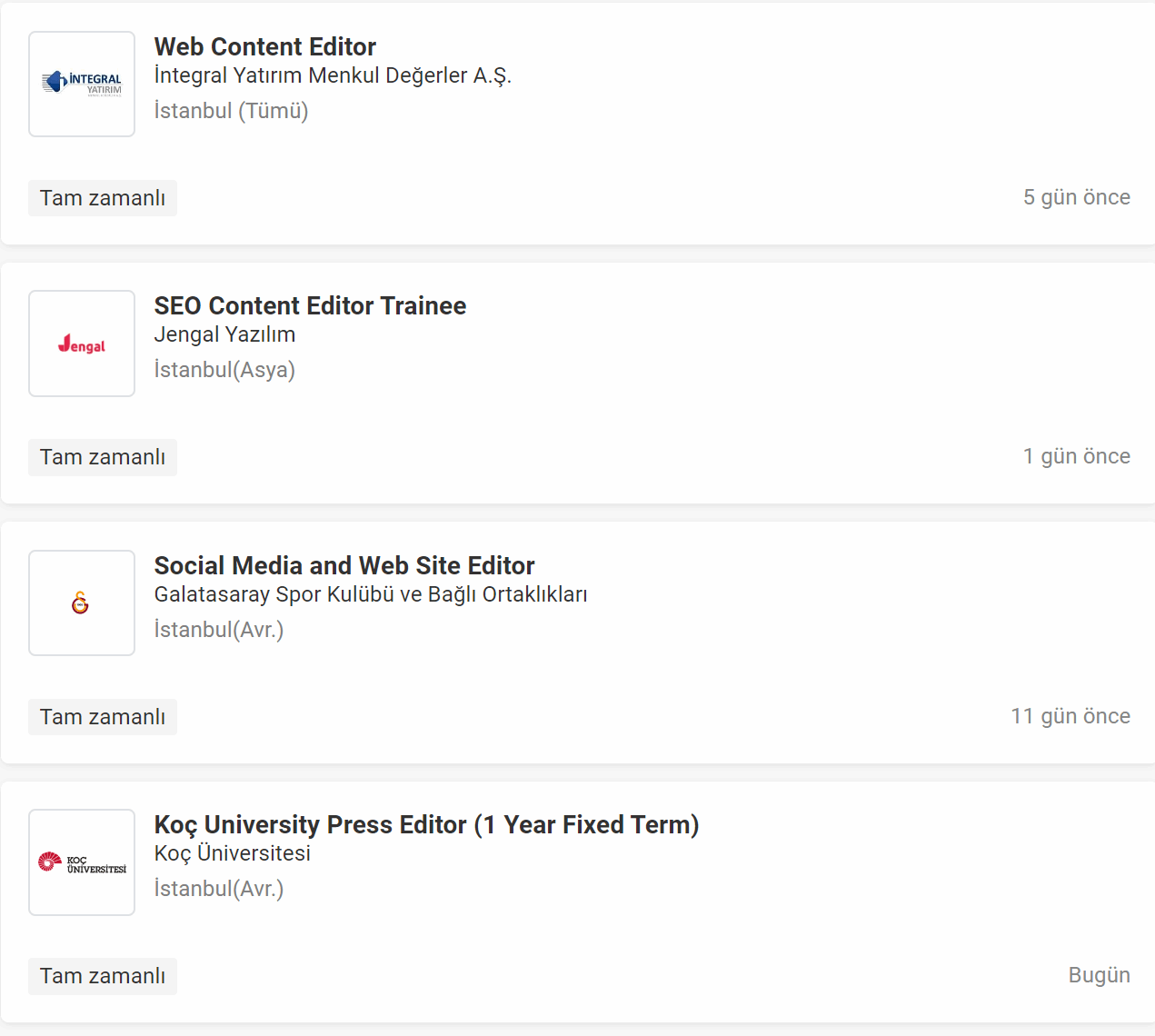This screenshot has height=1036, width=1155.
Task: Click the '11 gün önce' posting date
Action: (x=1070, y=716)
